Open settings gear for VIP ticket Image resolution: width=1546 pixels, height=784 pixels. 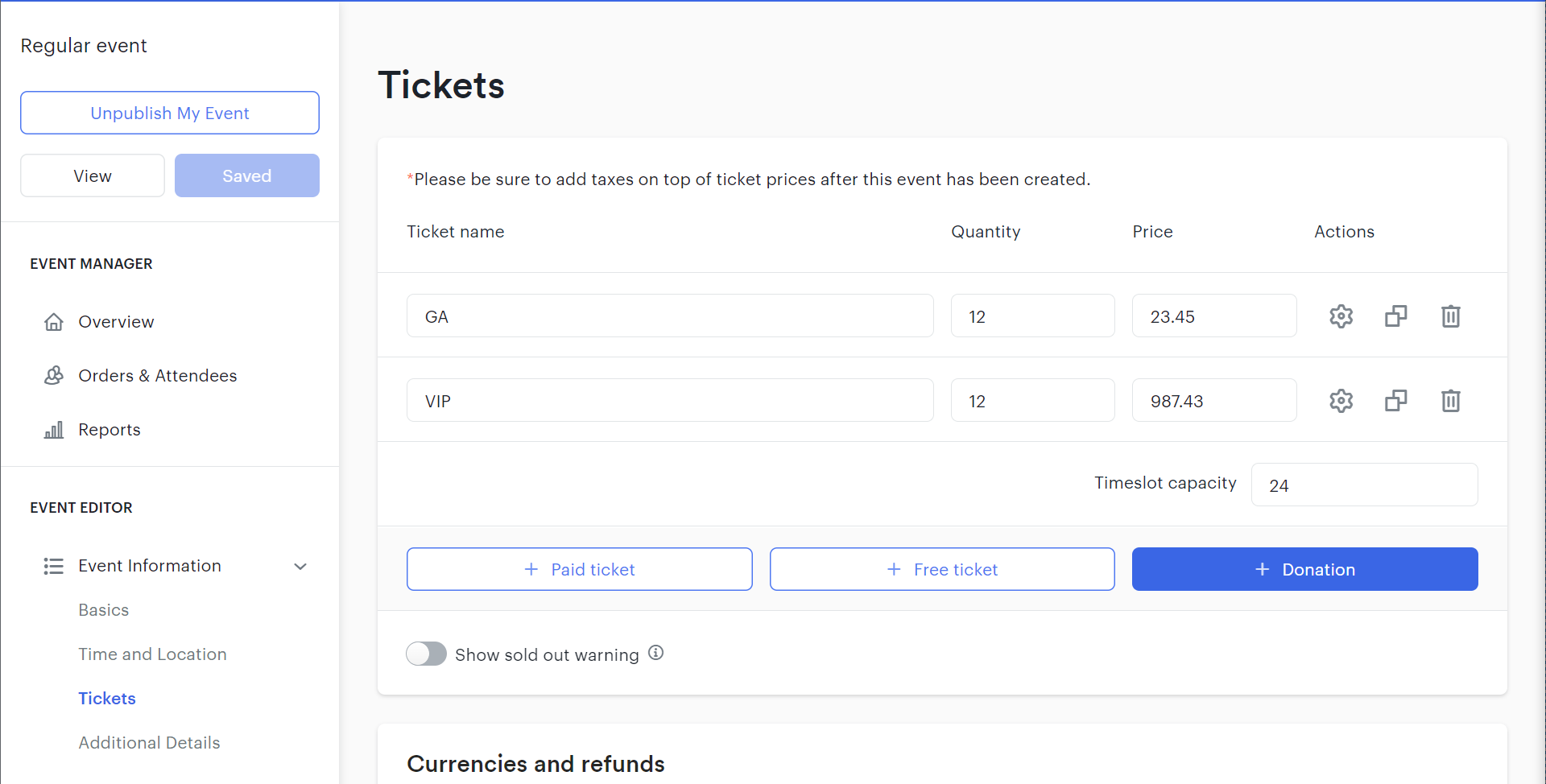click(1341, 401)
